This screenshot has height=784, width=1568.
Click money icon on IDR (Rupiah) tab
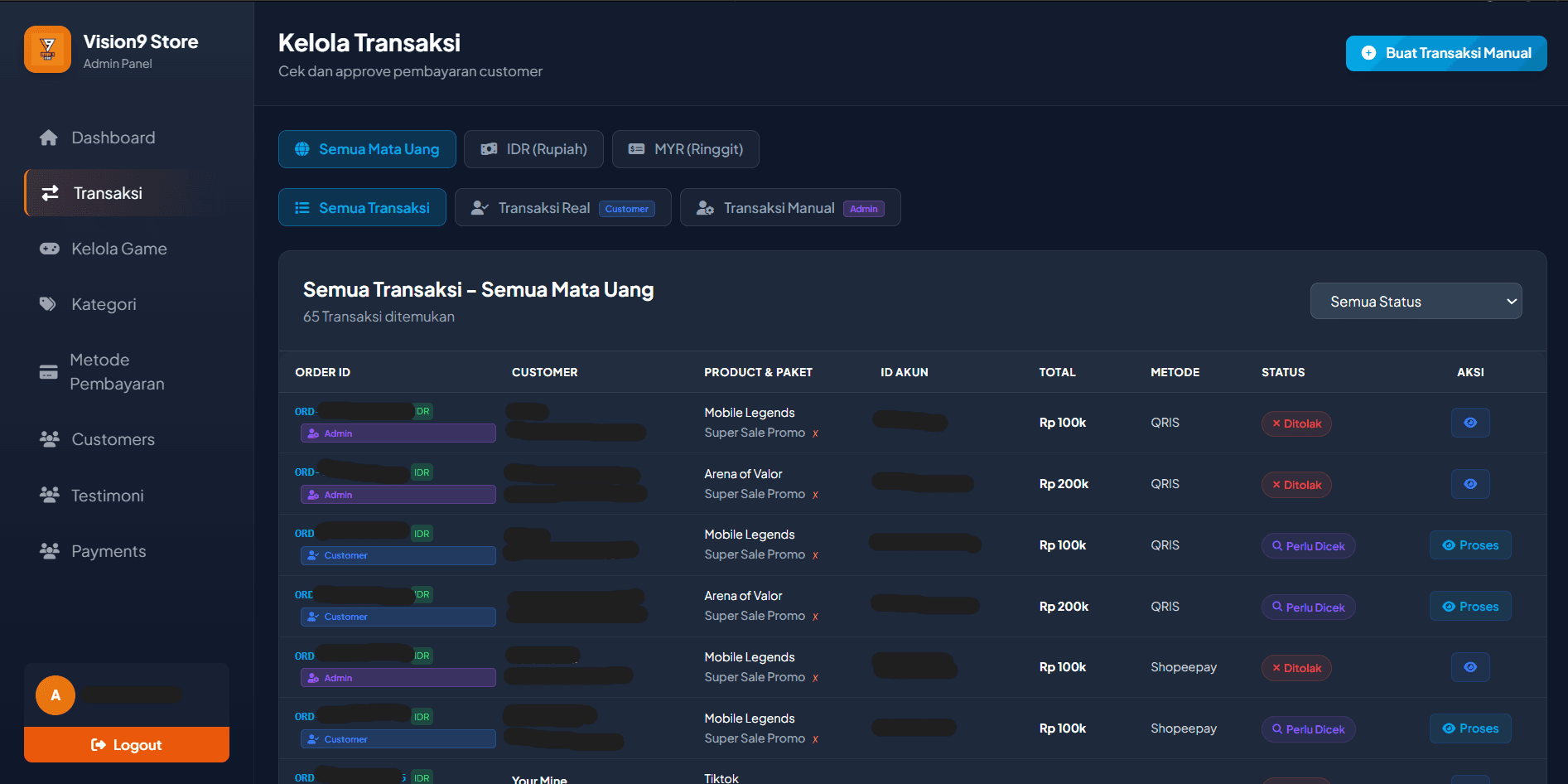[x=490, y=149]
